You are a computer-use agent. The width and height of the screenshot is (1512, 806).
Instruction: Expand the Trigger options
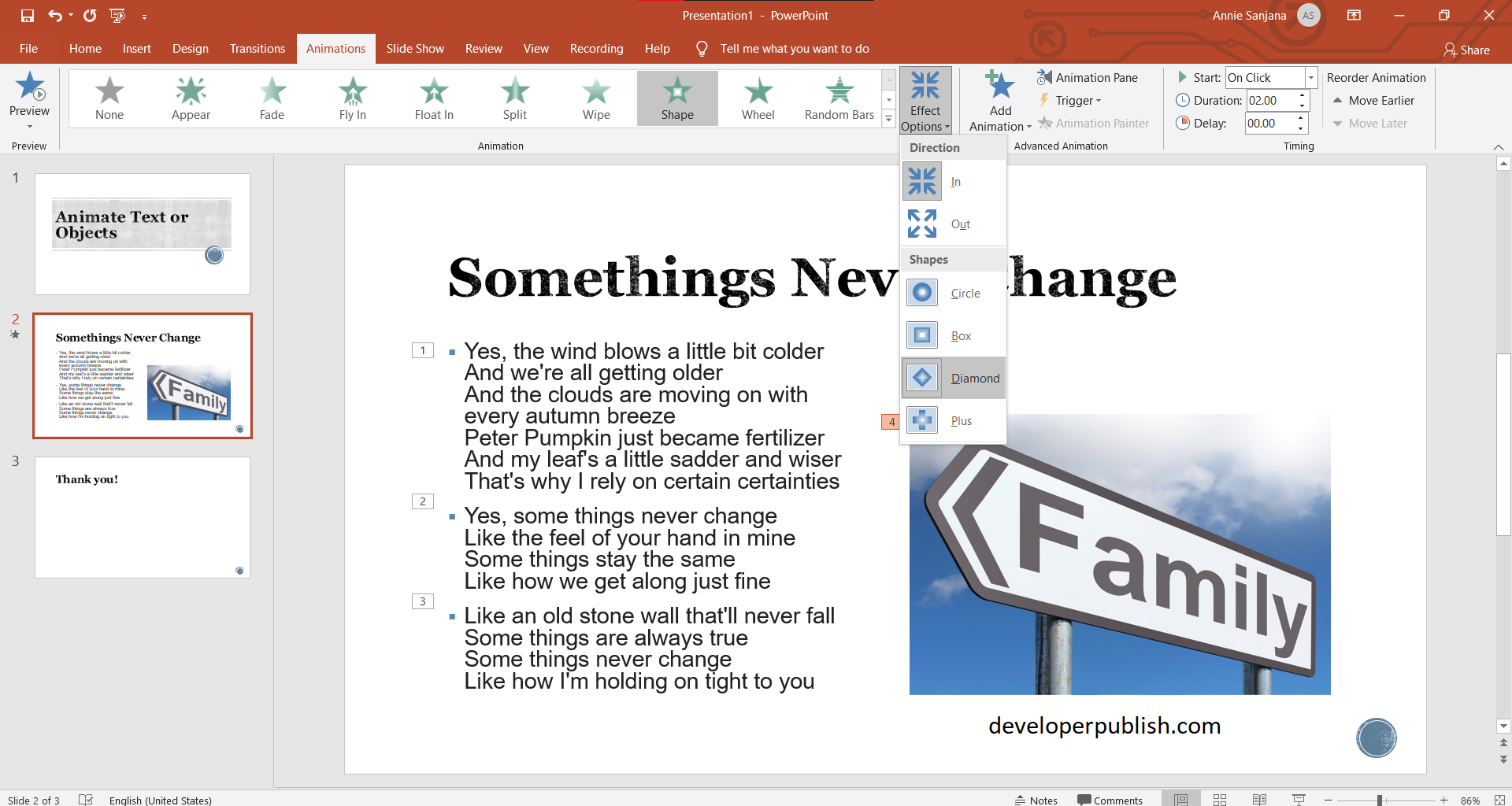(1075, 100)
